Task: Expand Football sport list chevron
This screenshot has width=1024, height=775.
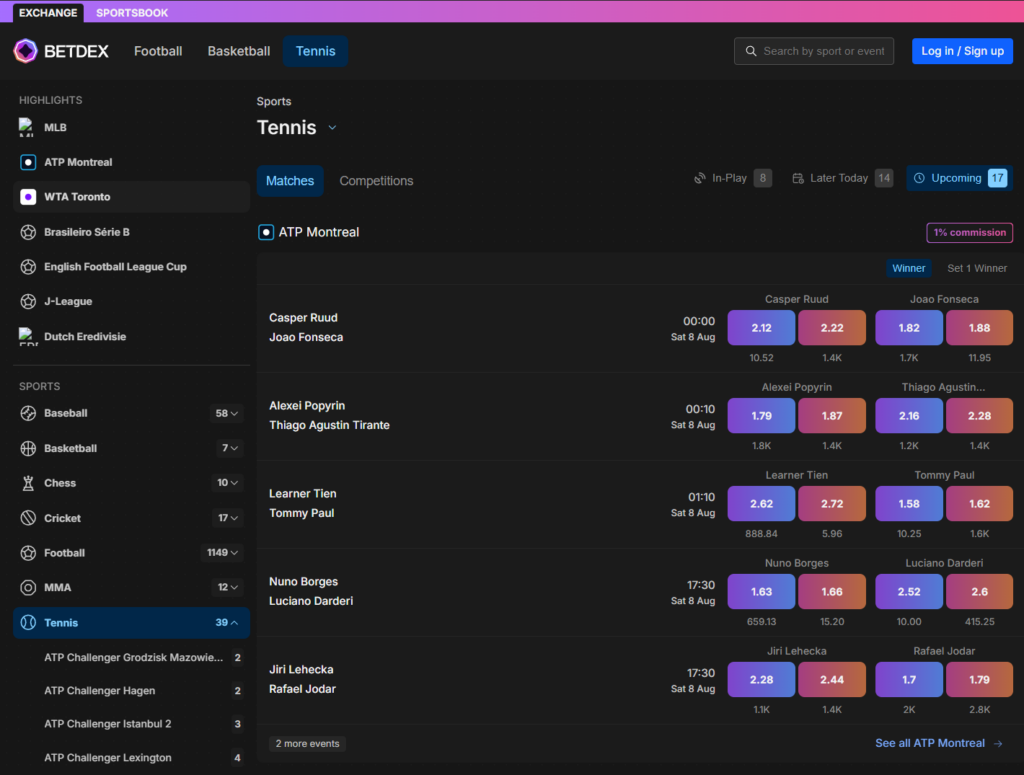Action: click(234, 552)
